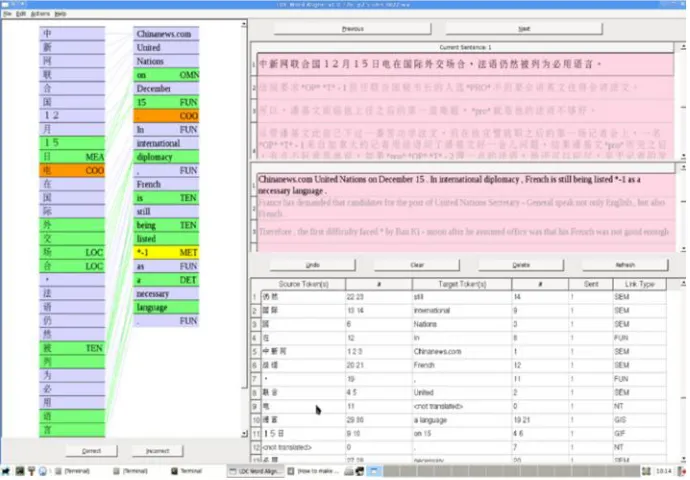Open the File menu

[x=7, y=14]
